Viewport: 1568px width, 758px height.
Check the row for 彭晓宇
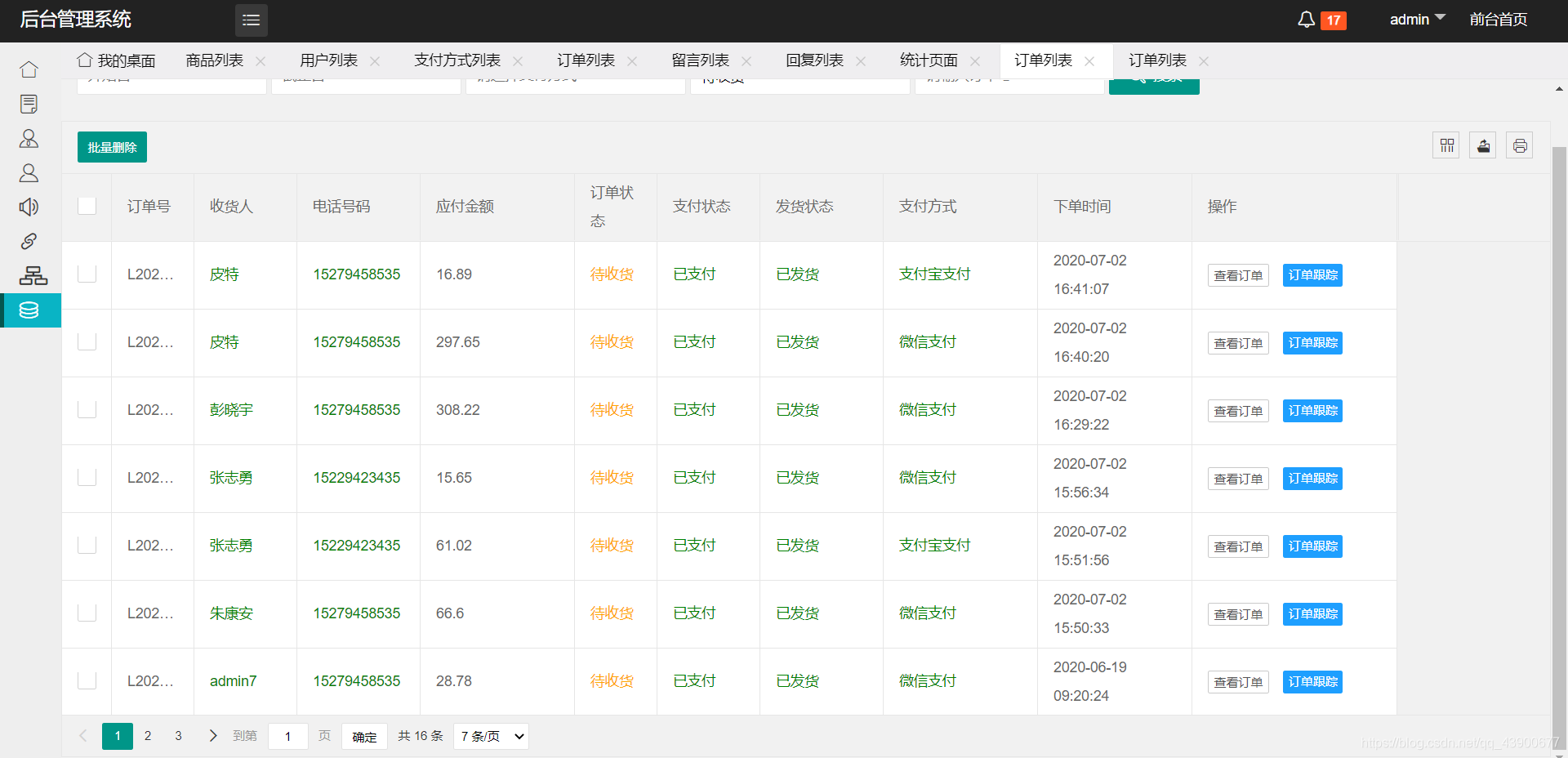(x=87, y=409)
